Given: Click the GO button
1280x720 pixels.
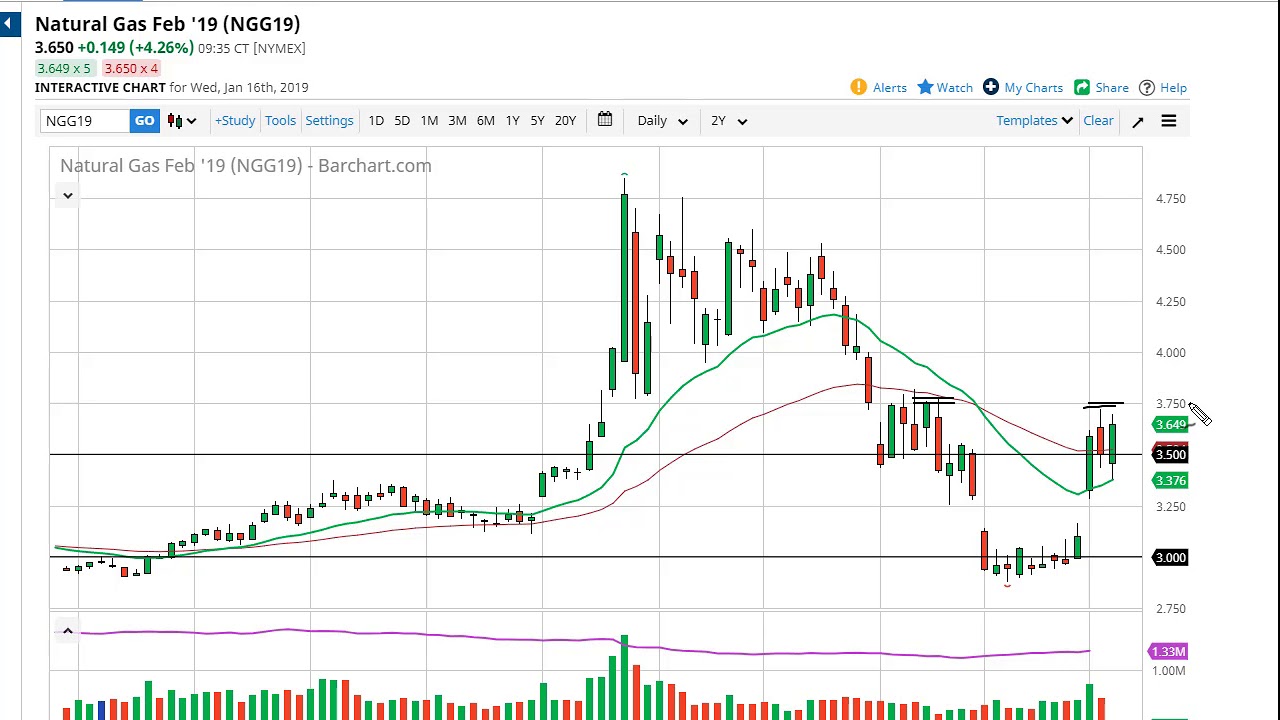Looking at the screenshot, I should [144, 121].
